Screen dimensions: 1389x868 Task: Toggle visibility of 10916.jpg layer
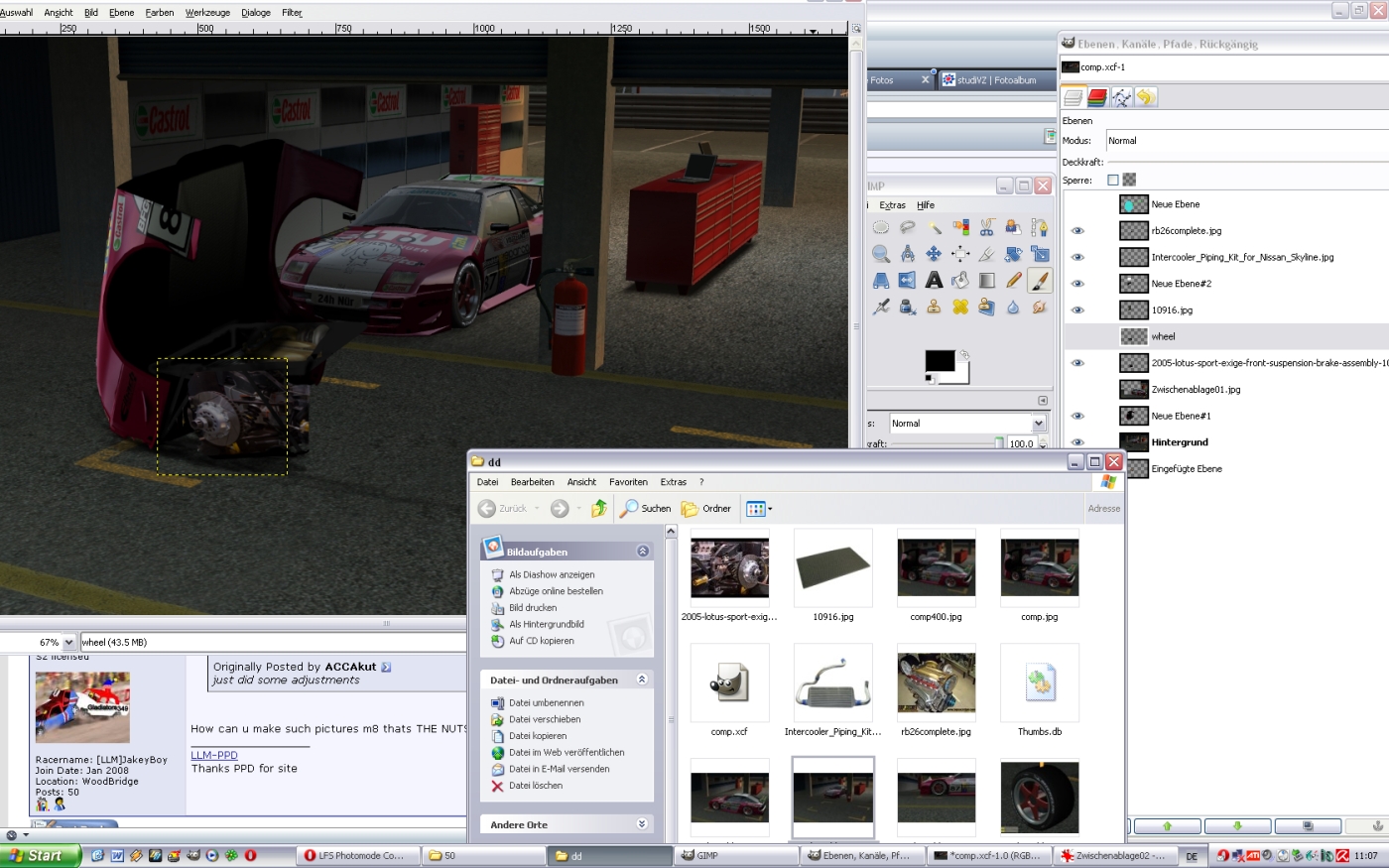[x=1077, y=310]
